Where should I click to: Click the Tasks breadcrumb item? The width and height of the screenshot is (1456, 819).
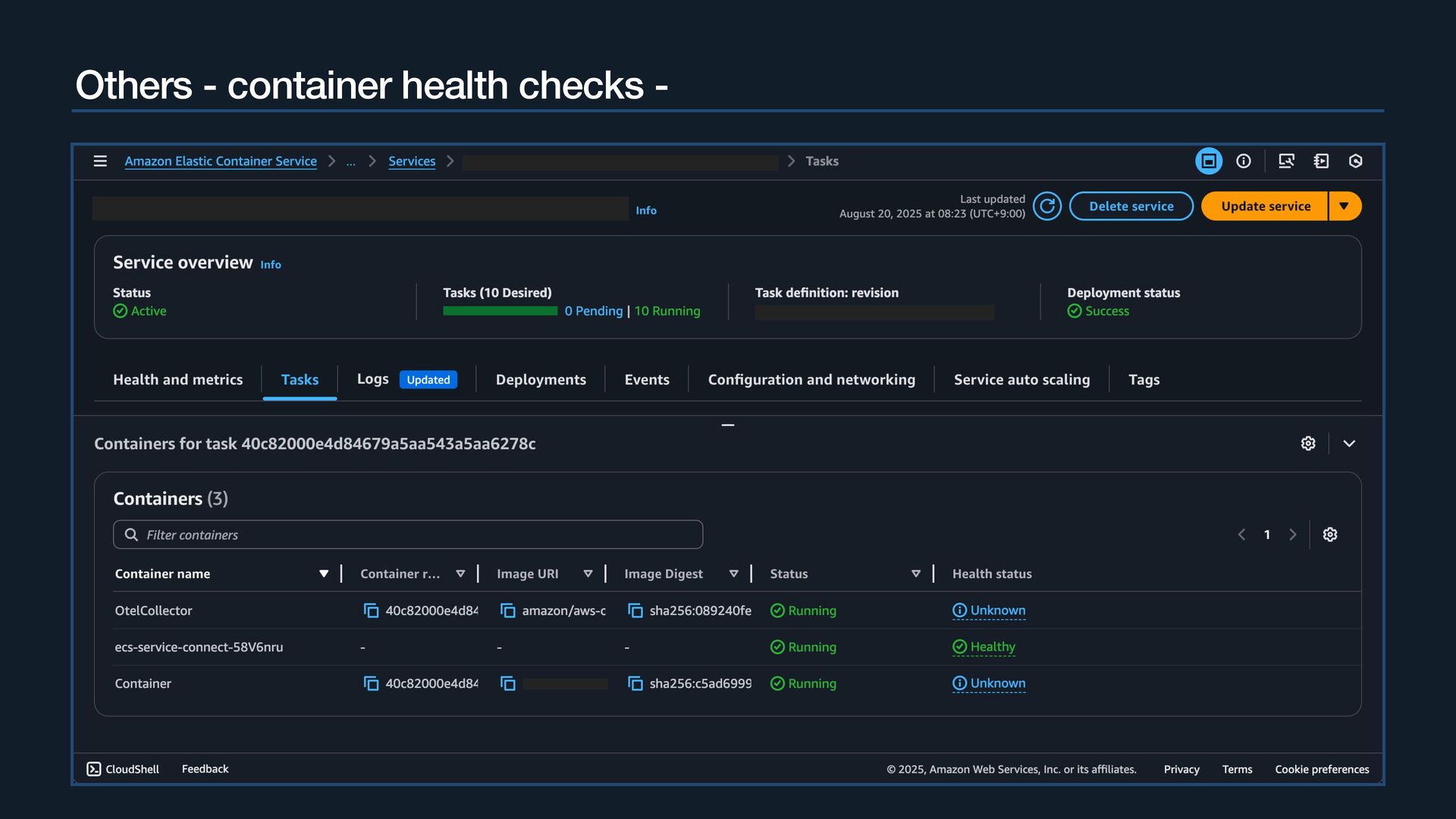point(822,162)
